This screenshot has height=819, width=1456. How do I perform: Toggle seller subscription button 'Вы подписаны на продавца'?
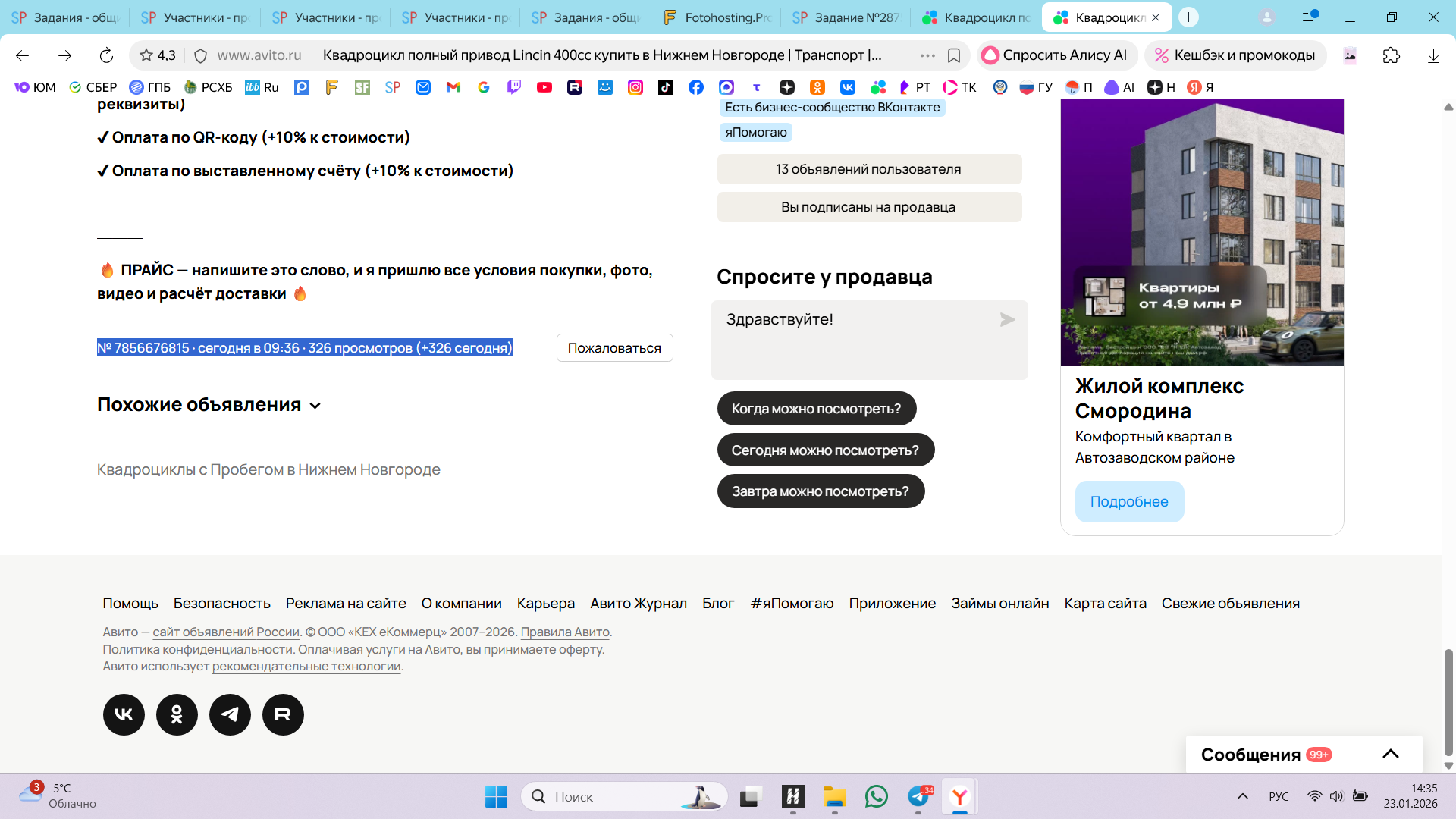(x=869, y=207)
